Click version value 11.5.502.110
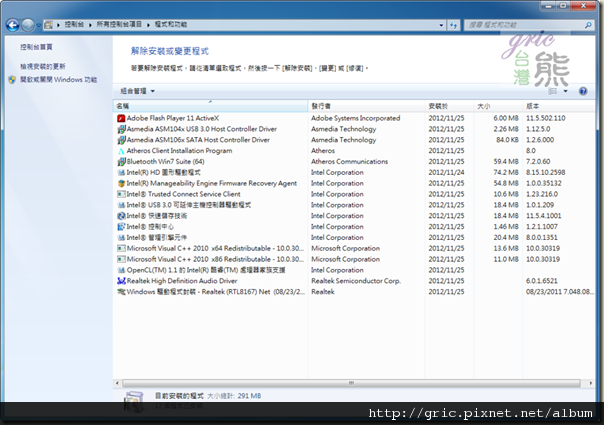The width and height of the screenshot is (604, 425). pyautogui.click(x=546, y=118)
